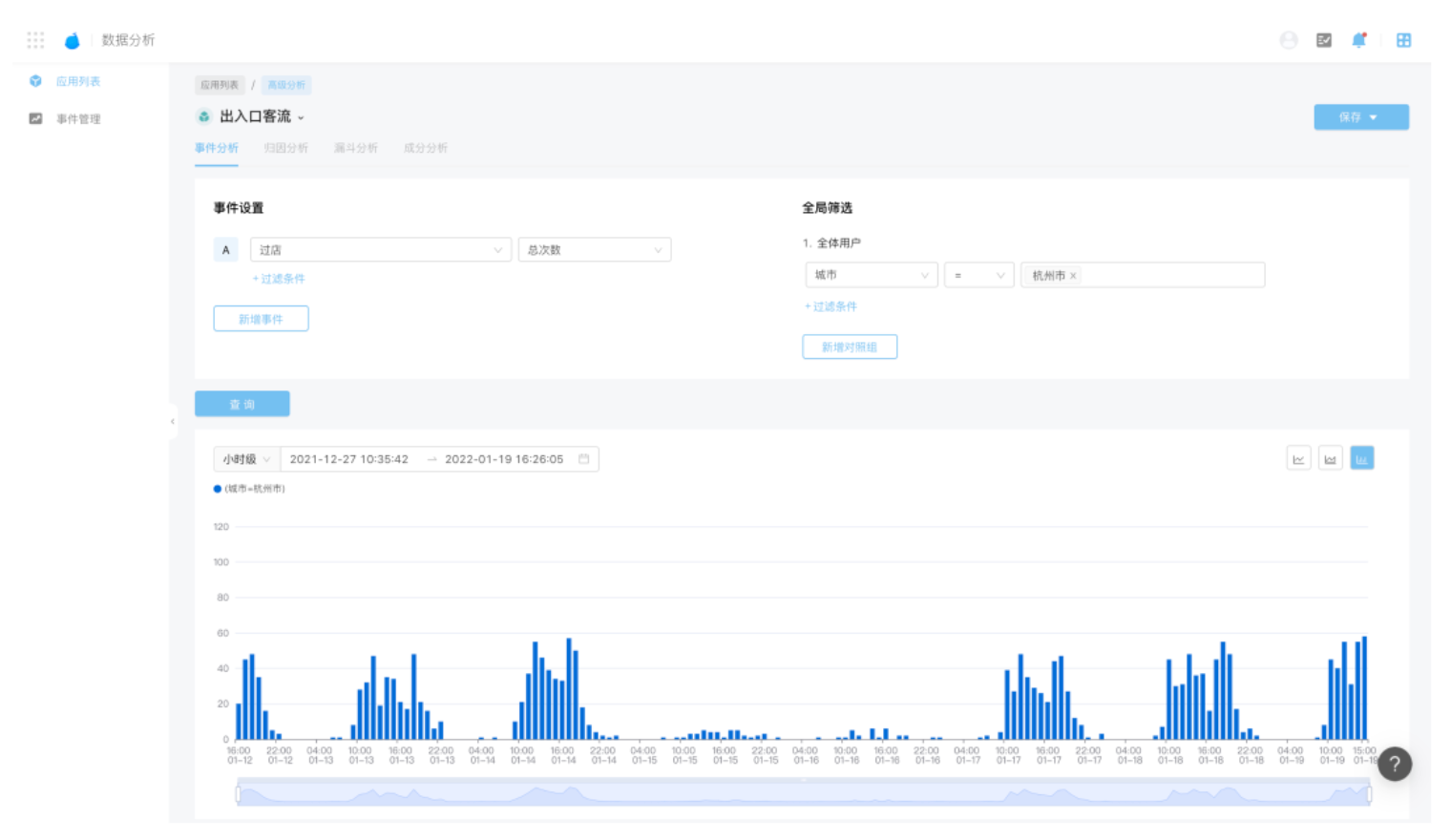Click the help question mark button

click(x=1395, y=764)
